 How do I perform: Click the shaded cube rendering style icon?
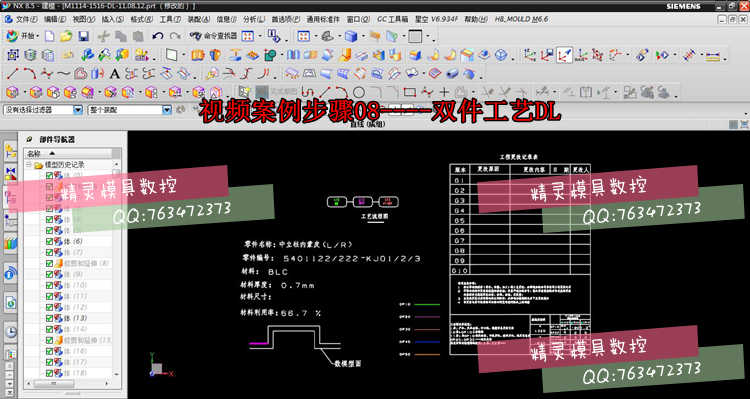tap(351, 36)
